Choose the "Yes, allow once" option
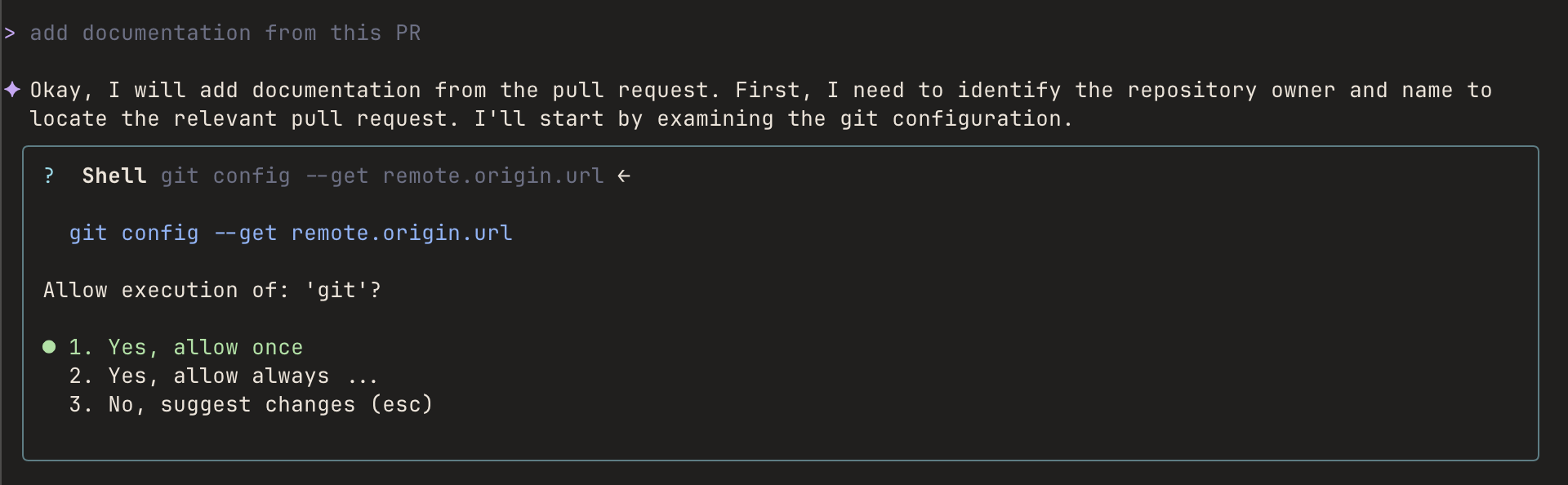 coord(205,347)
